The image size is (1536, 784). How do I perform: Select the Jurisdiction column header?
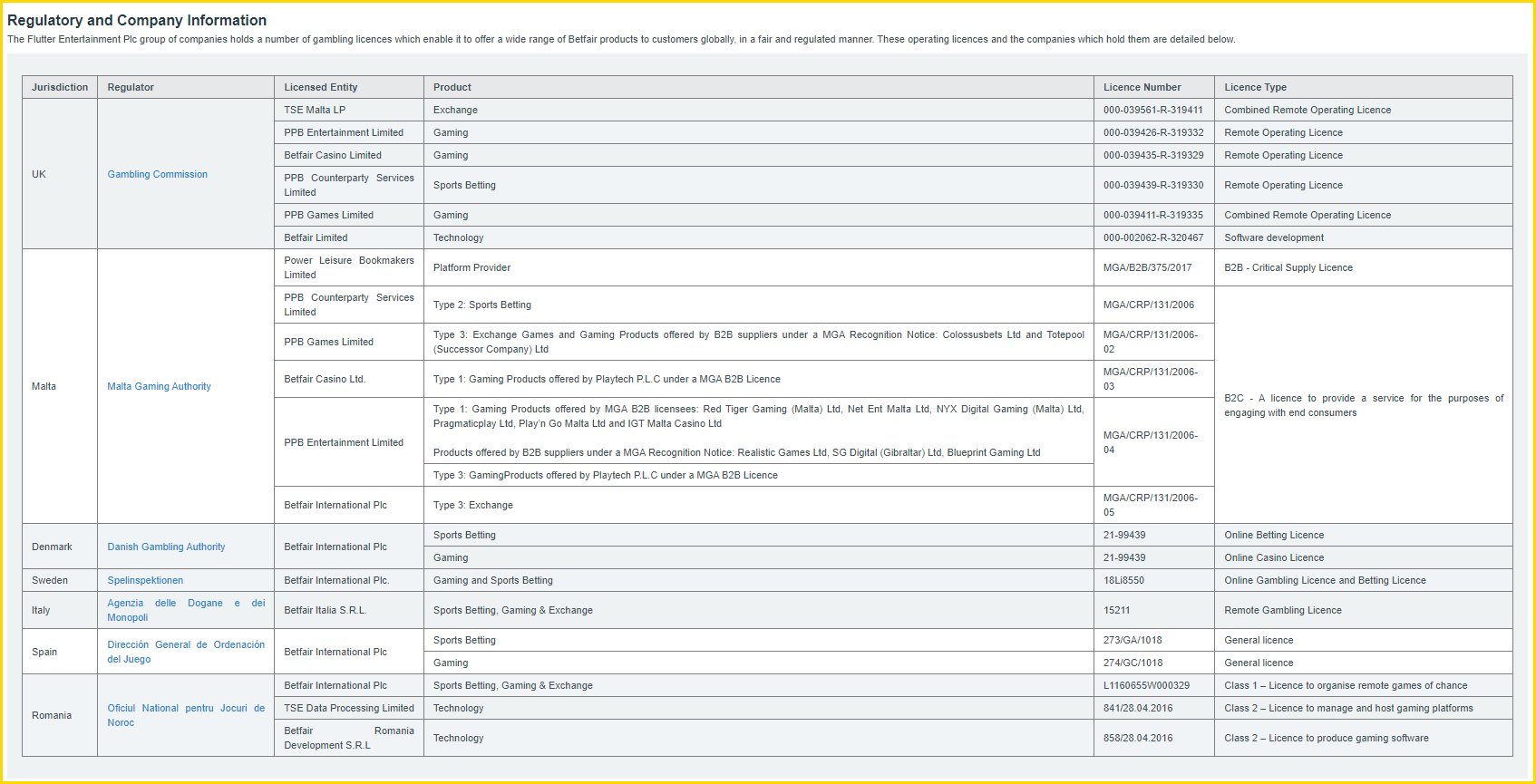pyautogui.click(x=60, y=87)
